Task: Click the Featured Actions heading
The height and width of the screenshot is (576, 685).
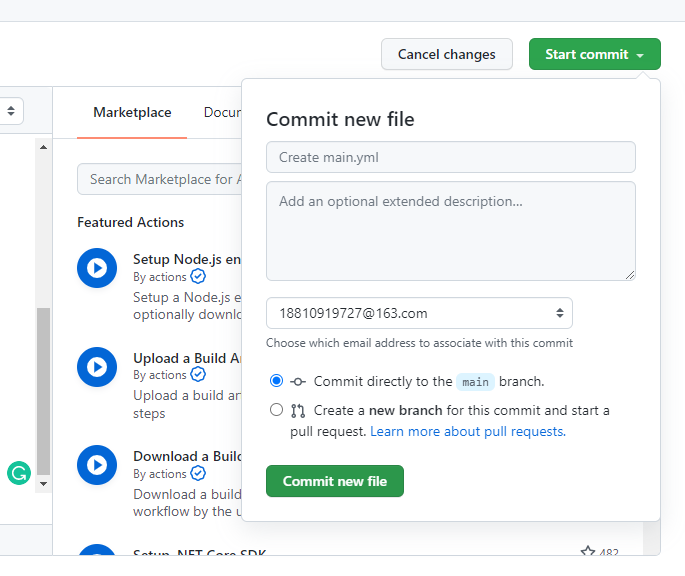Action: coord(130,222)
